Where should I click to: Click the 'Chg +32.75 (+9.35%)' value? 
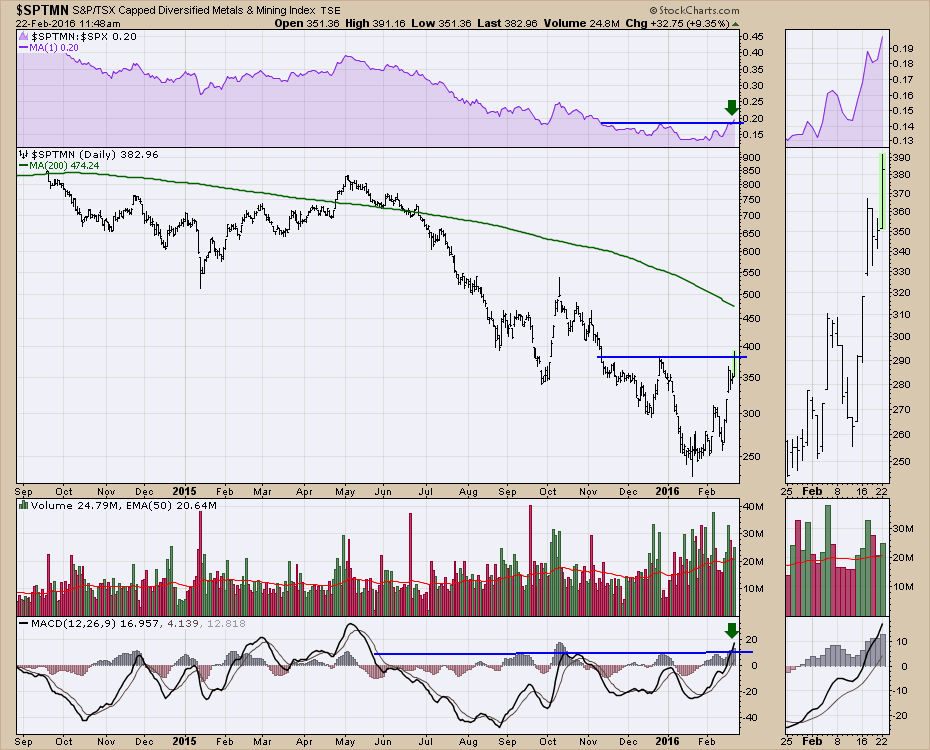point(677,24)
